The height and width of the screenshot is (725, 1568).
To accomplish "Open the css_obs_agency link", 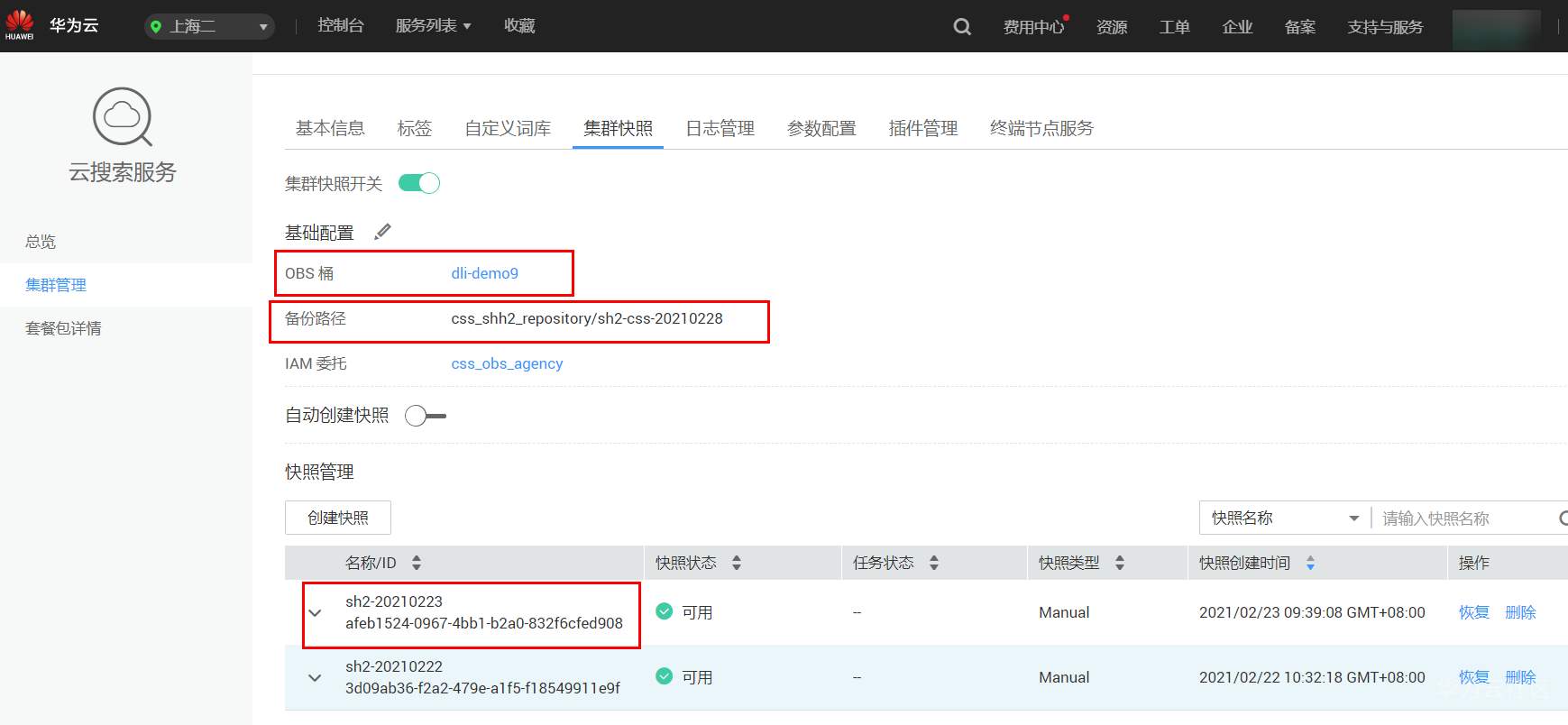I will click(x=507, y=363).
